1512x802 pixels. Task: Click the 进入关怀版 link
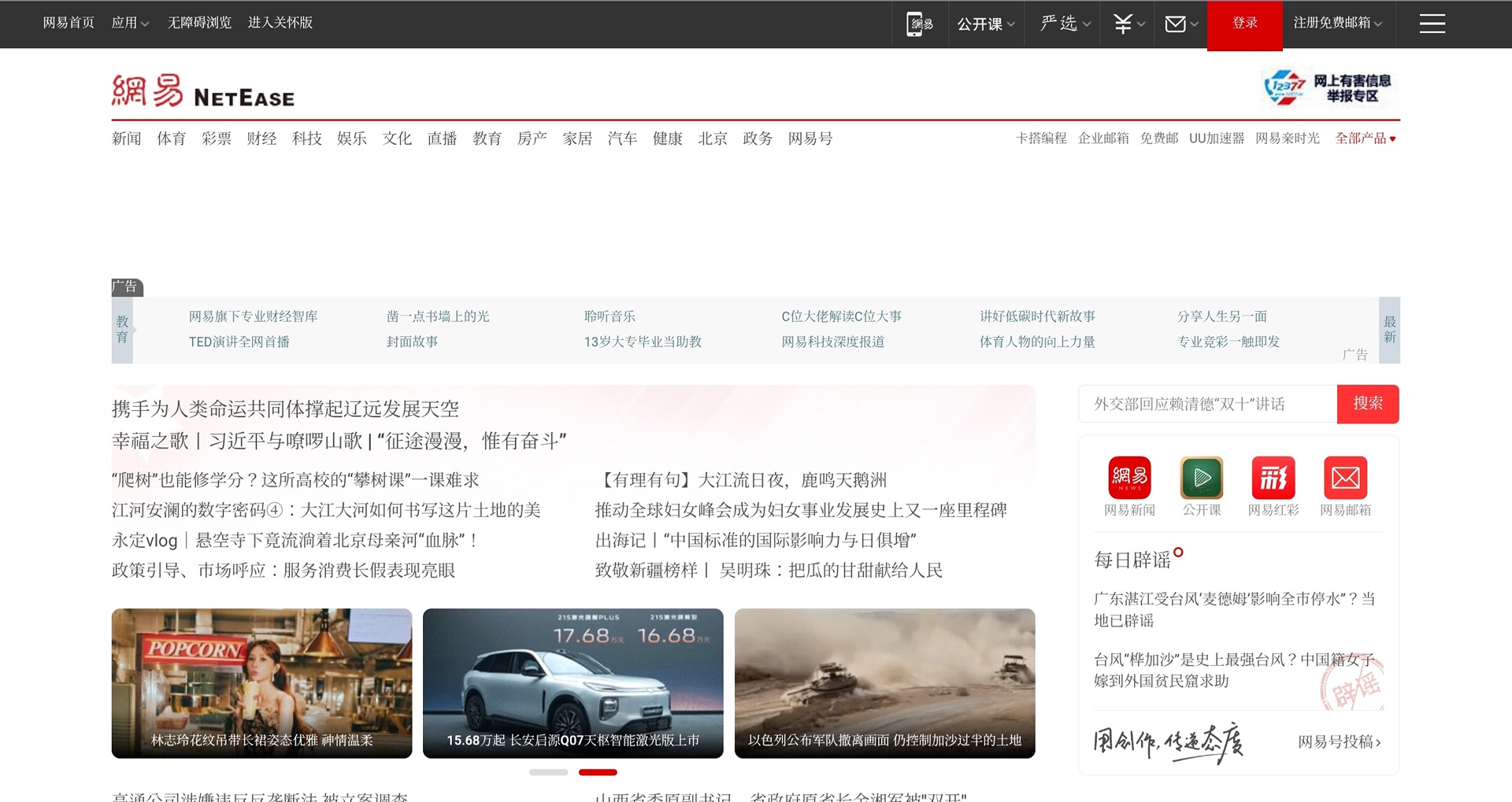[x=280, y=23]
